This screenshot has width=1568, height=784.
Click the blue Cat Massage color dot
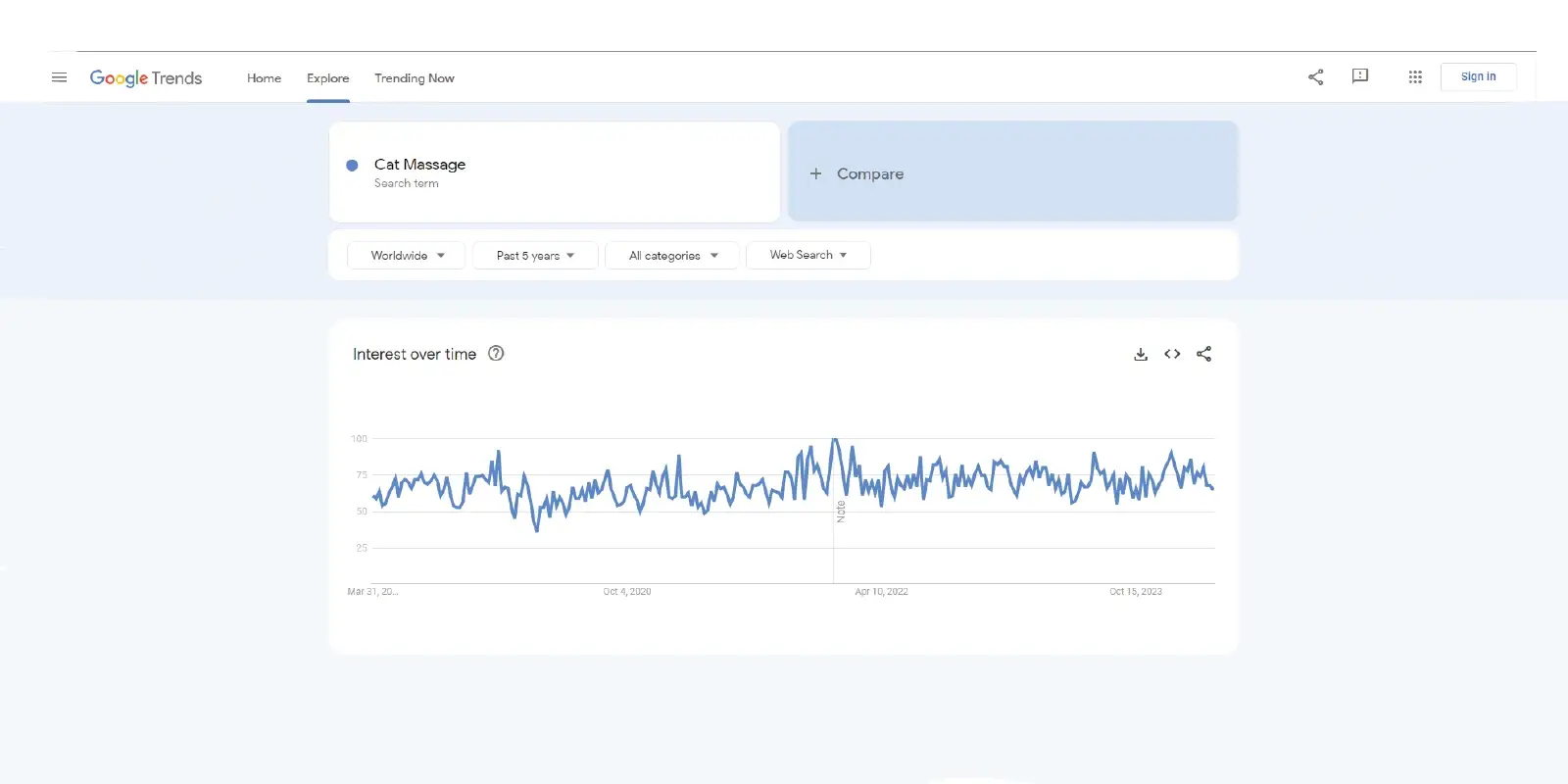pos(352,166)
